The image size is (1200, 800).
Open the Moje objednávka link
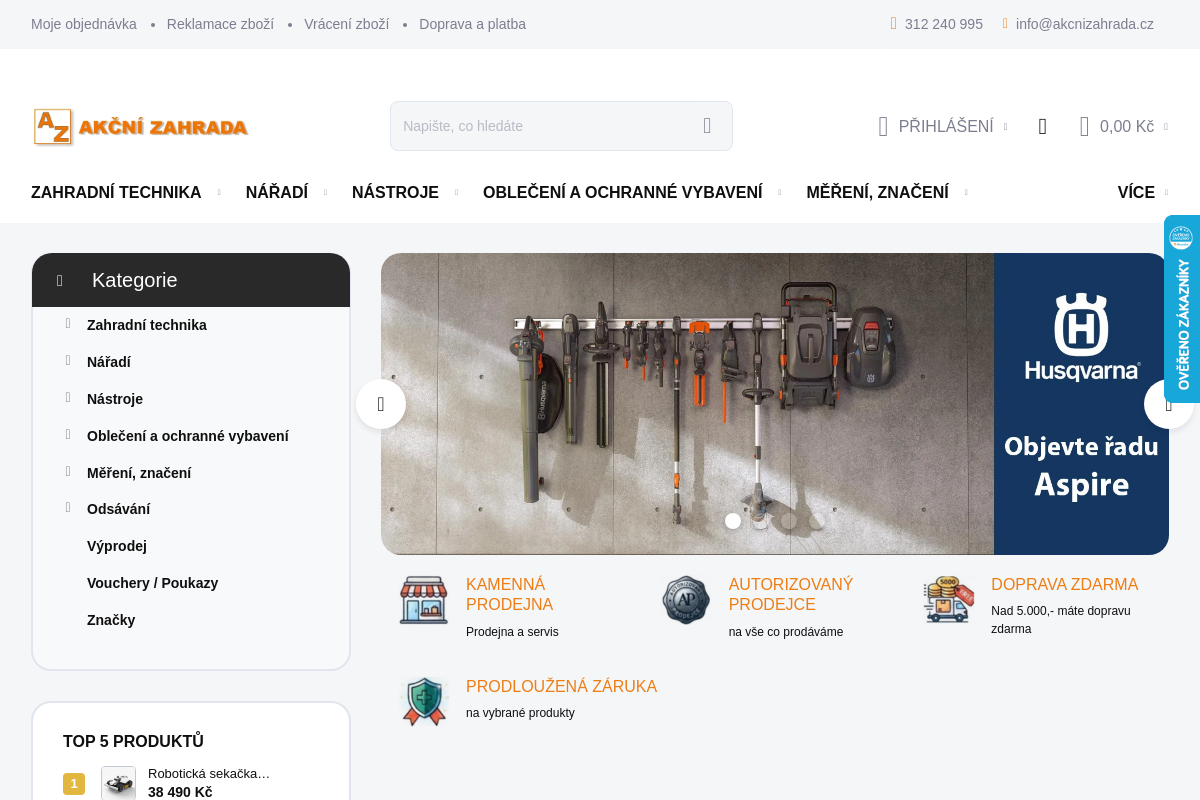84,24
